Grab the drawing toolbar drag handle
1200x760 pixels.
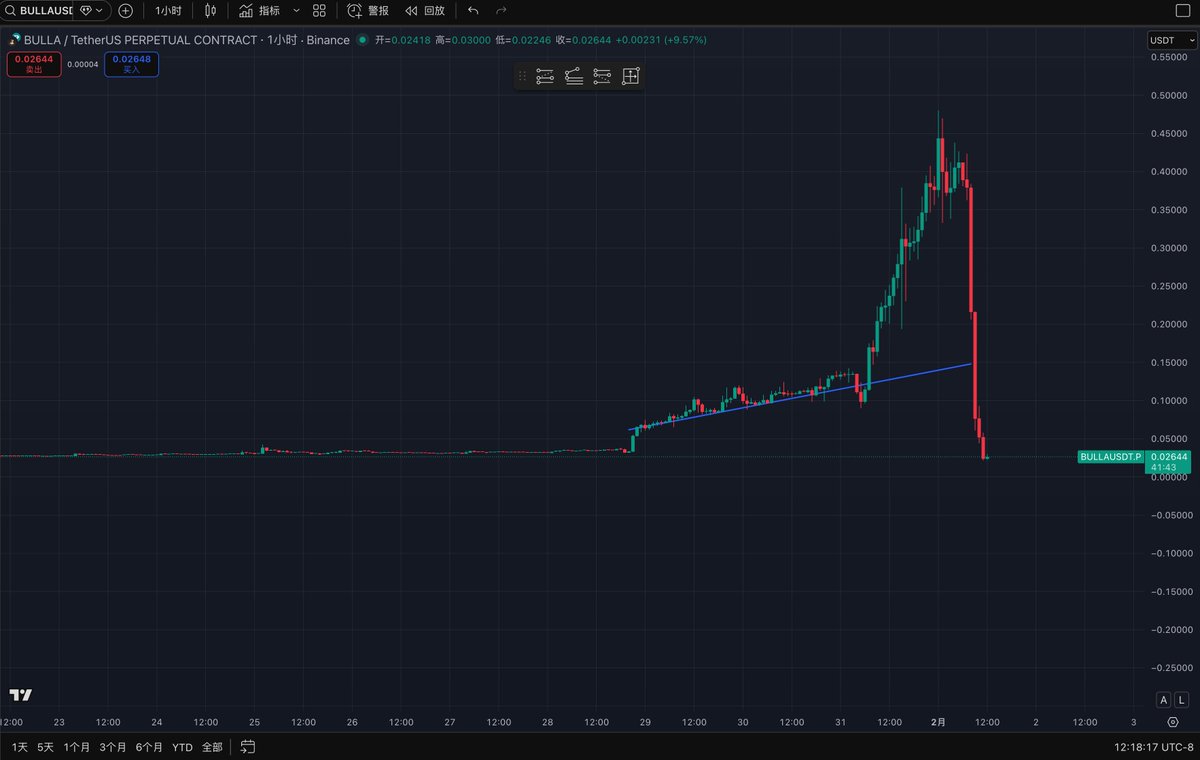[x=522, y=76]
